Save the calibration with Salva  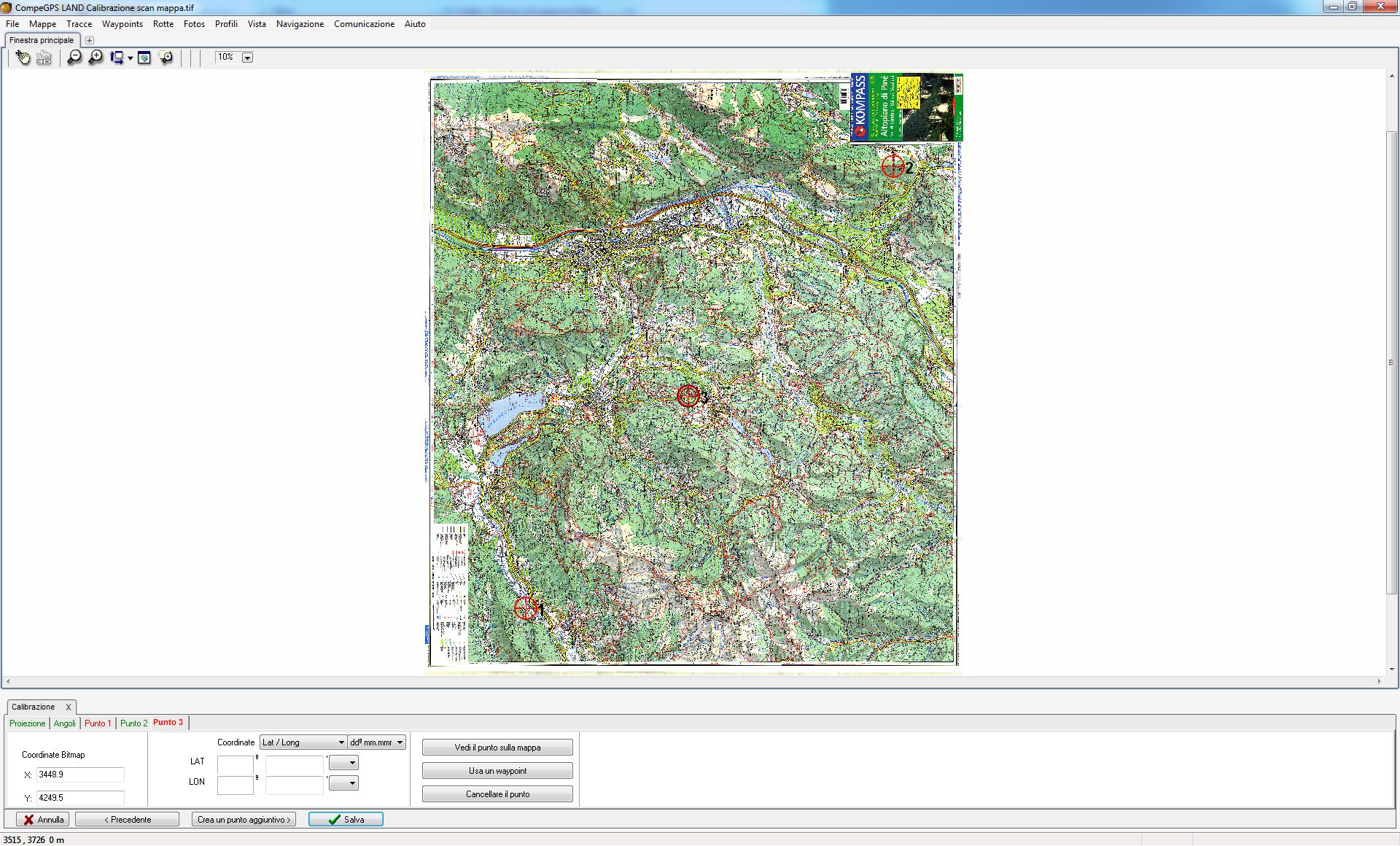point(346,820)
